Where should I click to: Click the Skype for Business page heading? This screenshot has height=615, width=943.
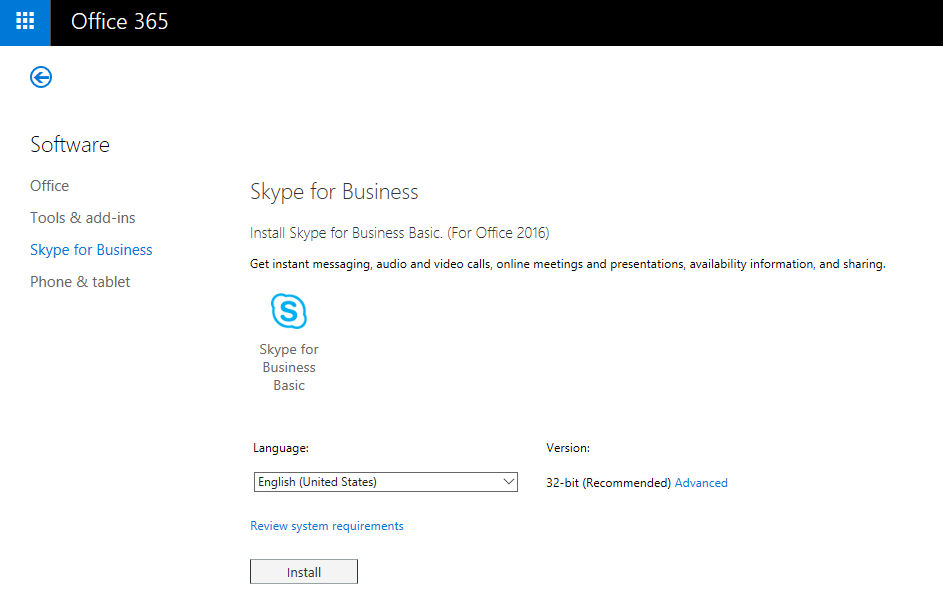[334, 192]
